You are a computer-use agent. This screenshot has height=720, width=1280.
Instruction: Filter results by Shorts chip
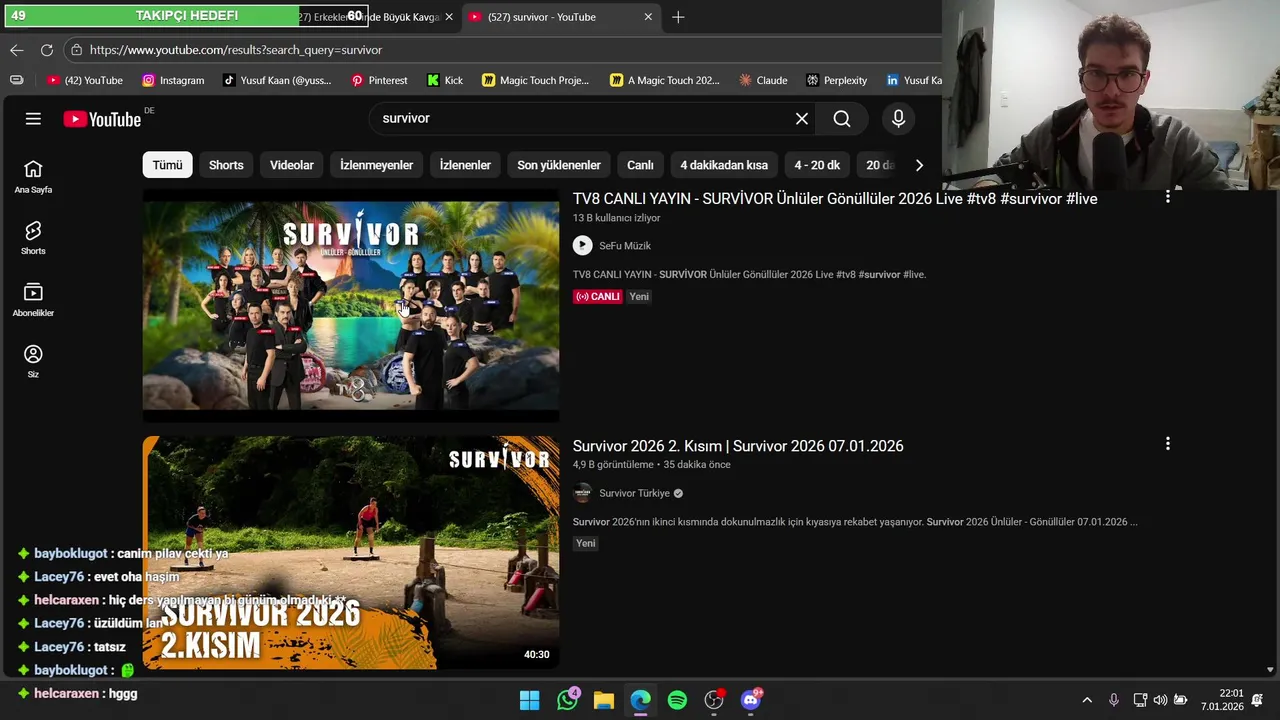tap(226, 165)
